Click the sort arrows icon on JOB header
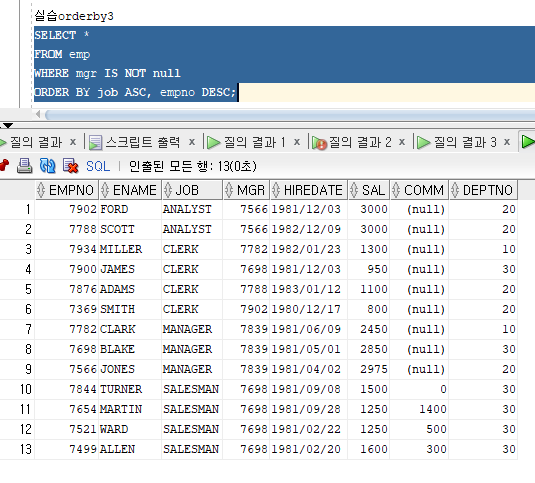 [168, 190]
